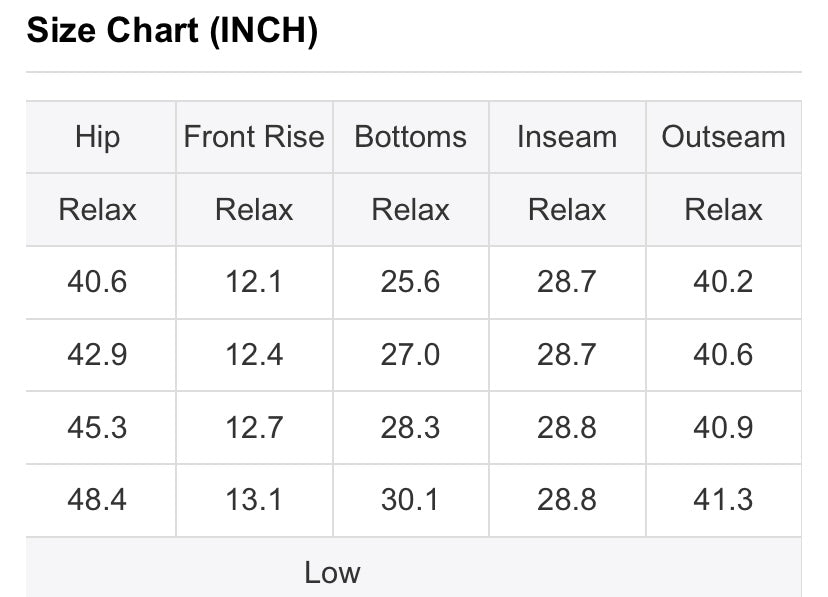The image size is (828, 597).
Task: Select the 12.7 front rise cell
Action: [254, 427]
